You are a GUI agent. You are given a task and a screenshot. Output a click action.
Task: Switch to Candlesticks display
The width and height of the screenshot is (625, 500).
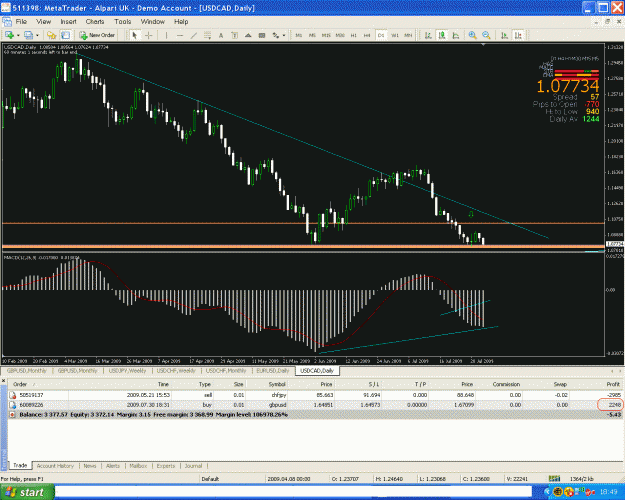[442, 35]
